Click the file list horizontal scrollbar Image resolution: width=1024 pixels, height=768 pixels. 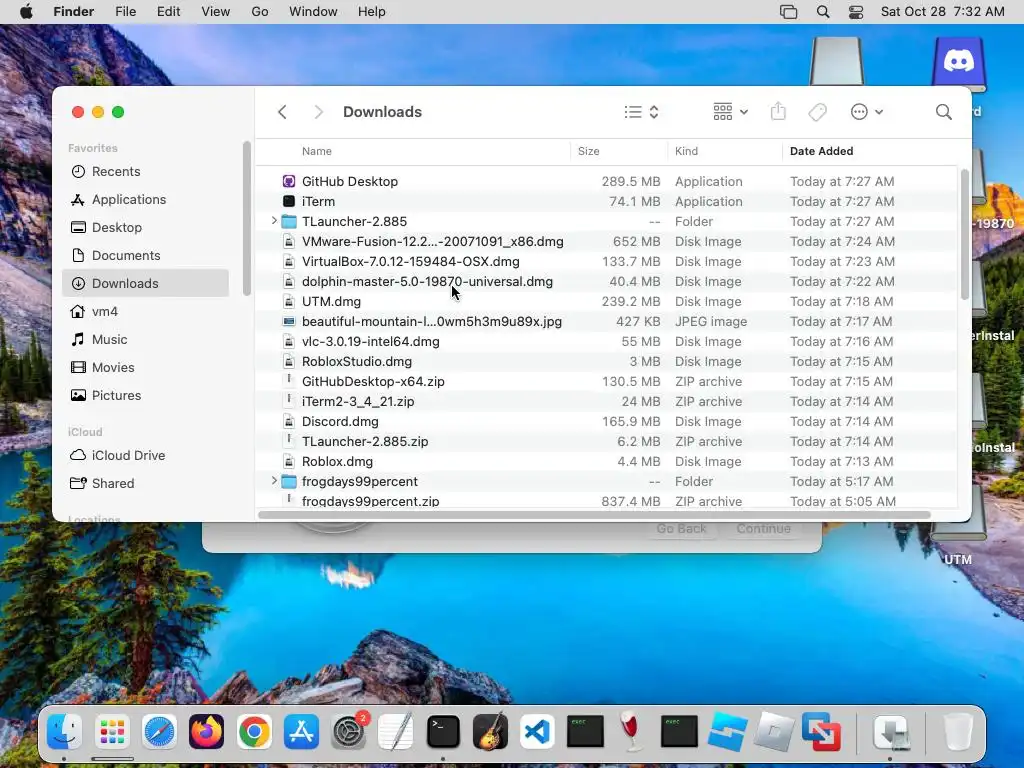click(594, 515)
